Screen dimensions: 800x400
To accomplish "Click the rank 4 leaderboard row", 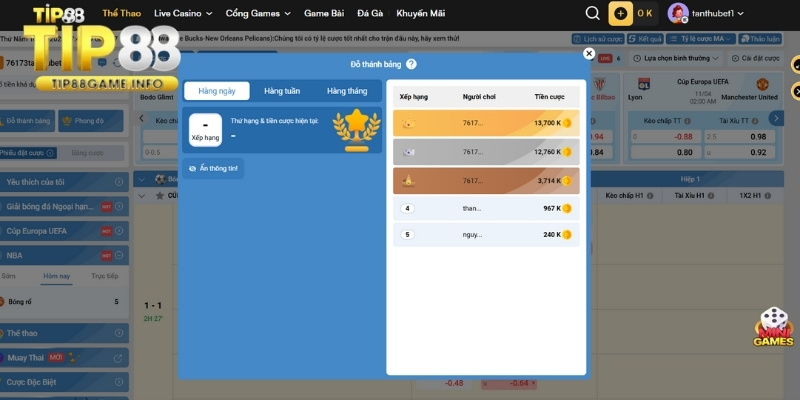I will (x=486, y=208).
